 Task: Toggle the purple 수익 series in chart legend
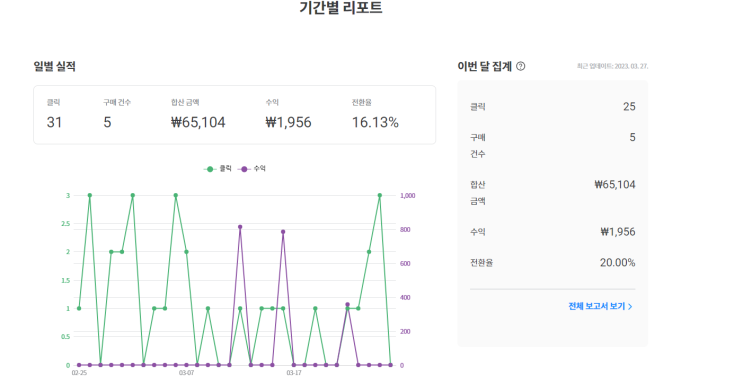(252, 169)
